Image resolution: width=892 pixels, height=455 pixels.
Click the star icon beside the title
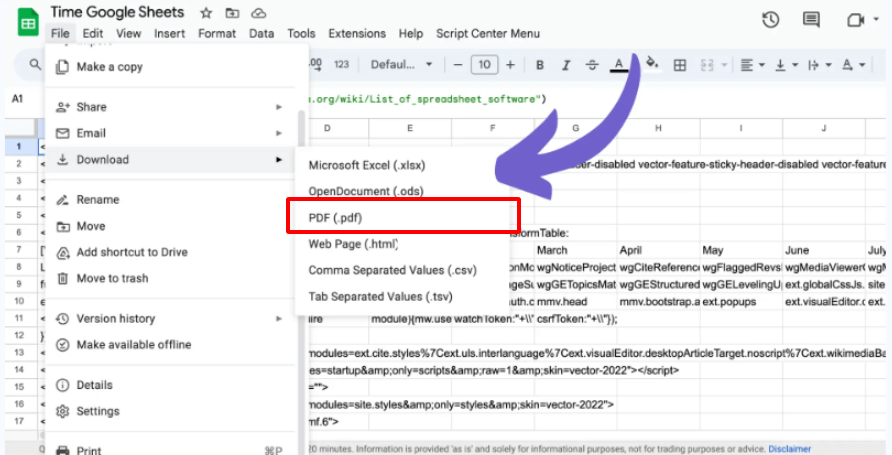click(206, 13)
